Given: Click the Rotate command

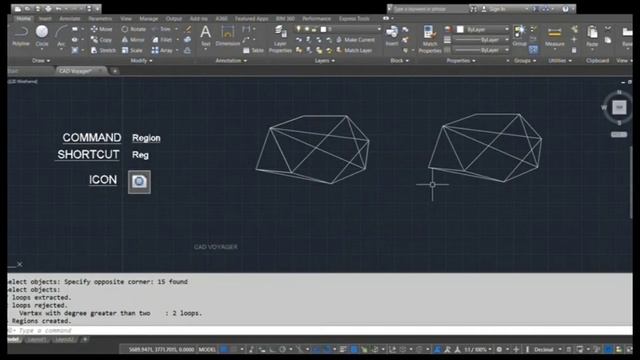Looking at the screenshot, I should point(133,29).
